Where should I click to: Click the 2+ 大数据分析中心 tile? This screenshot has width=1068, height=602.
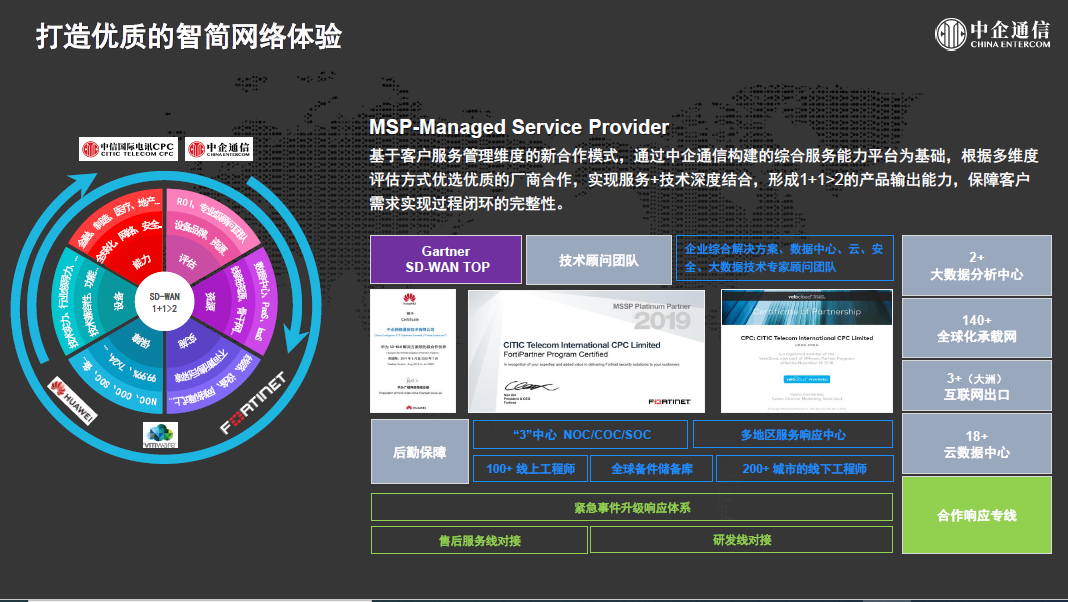[x=977, y=266]
